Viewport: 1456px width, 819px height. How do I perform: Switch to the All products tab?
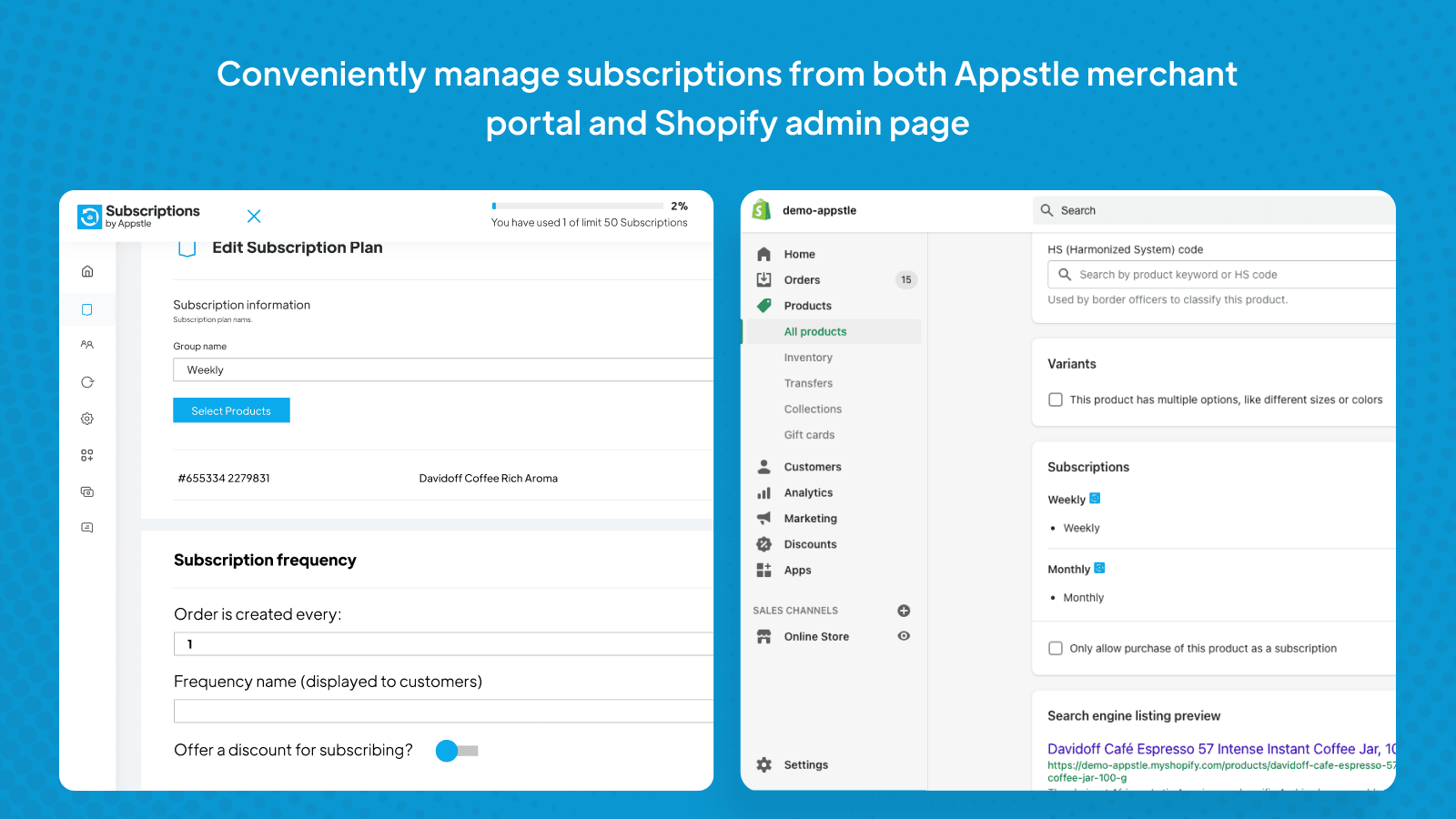(814, 331)
